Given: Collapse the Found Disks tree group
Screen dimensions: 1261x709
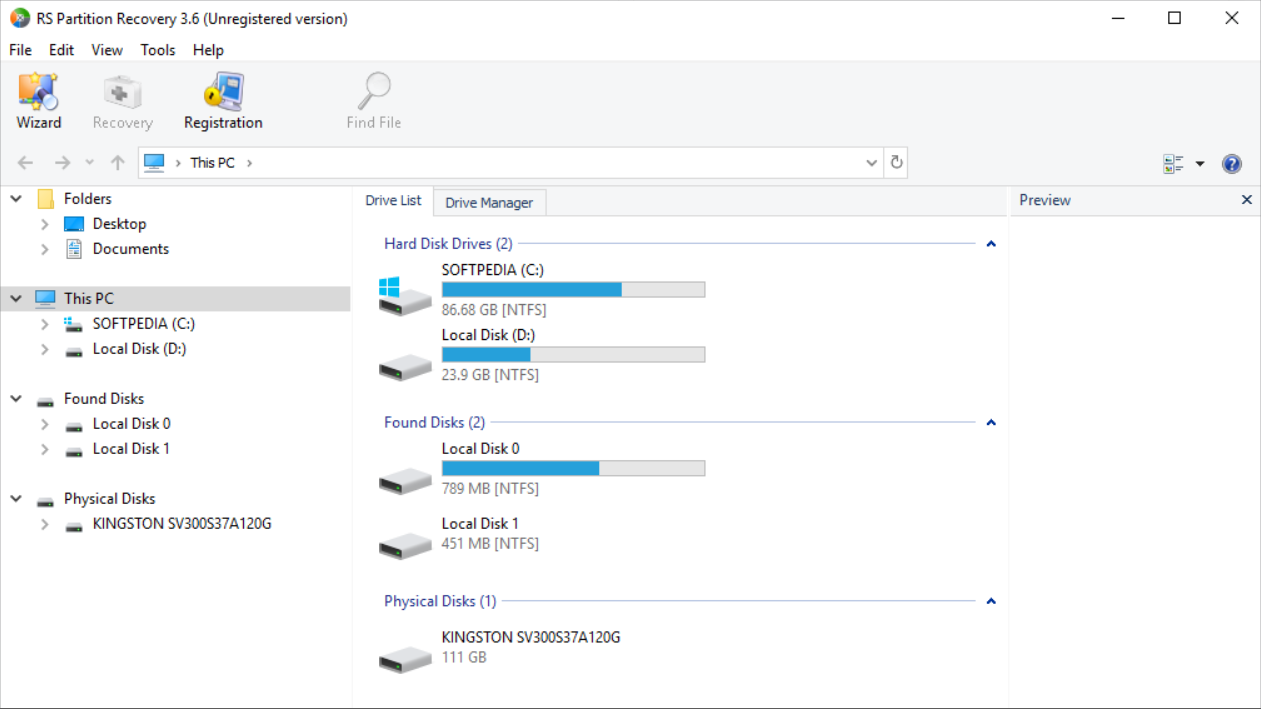Looking at the screenshot, I should (x=16, y=398).
